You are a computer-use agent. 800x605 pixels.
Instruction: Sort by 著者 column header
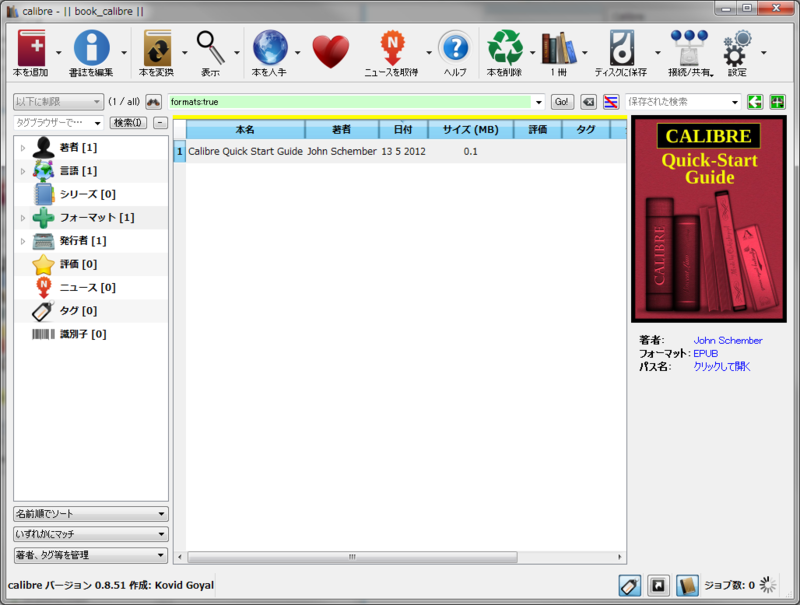[x=342, y=130]
